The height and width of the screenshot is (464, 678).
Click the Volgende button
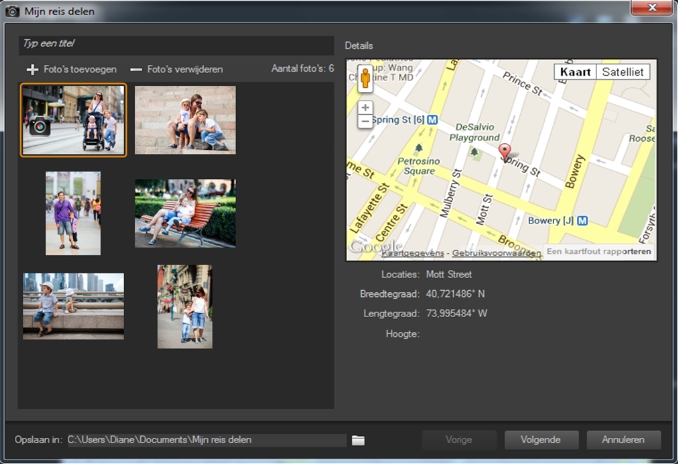click(540, 440)
